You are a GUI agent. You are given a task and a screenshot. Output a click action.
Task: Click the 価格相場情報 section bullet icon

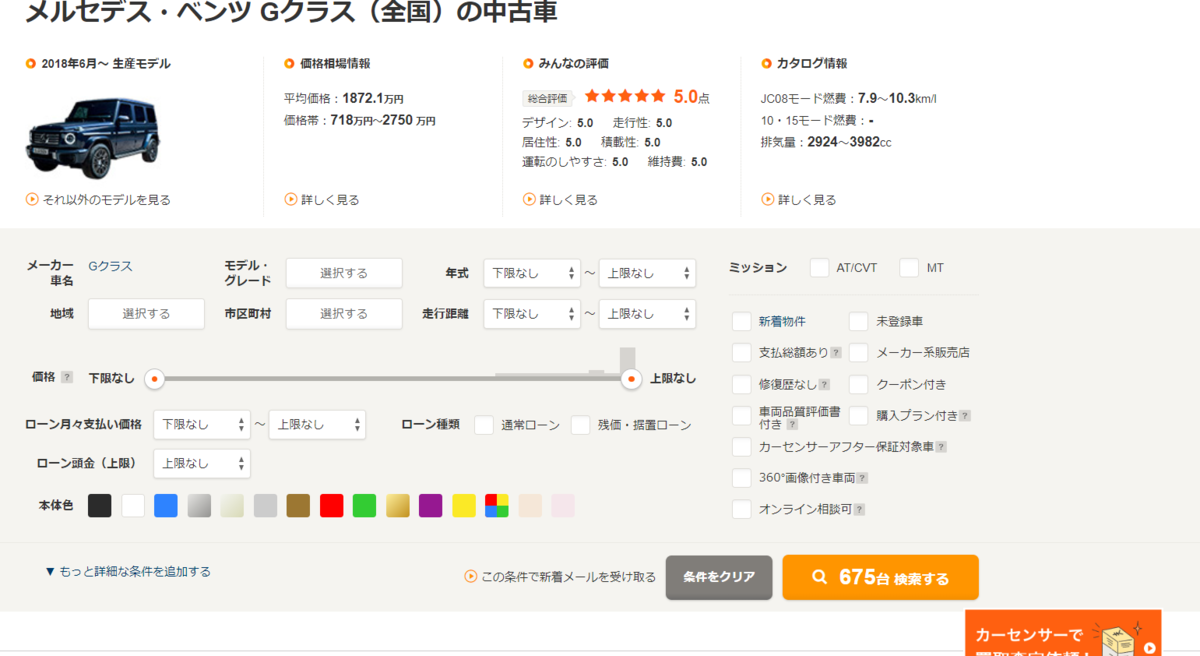pyautogui.click(x=290, y=64)
